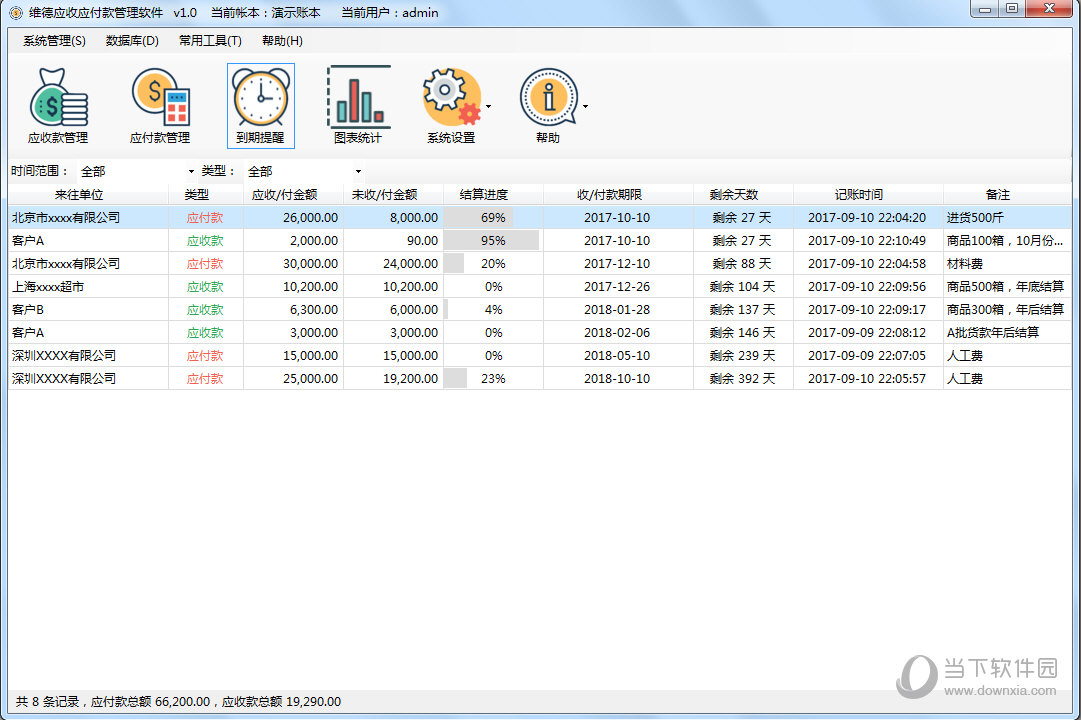This screenshot has height=720, width=1081.
Task: Open the 常用工具(T) menu
Action: point(210,41)
